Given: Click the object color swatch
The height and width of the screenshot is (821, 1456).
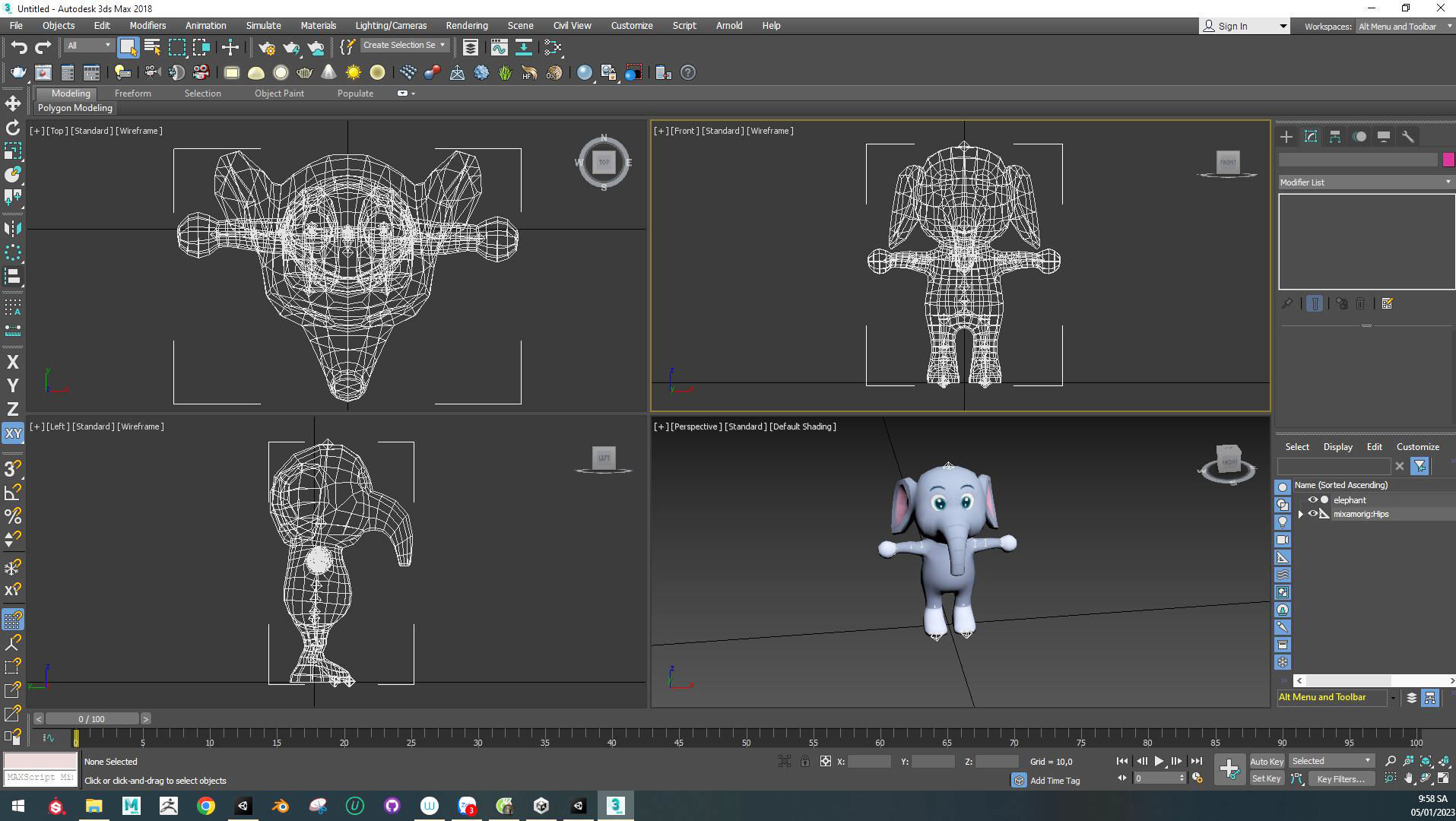Looking at the screenshot, I should [1448, 160].
